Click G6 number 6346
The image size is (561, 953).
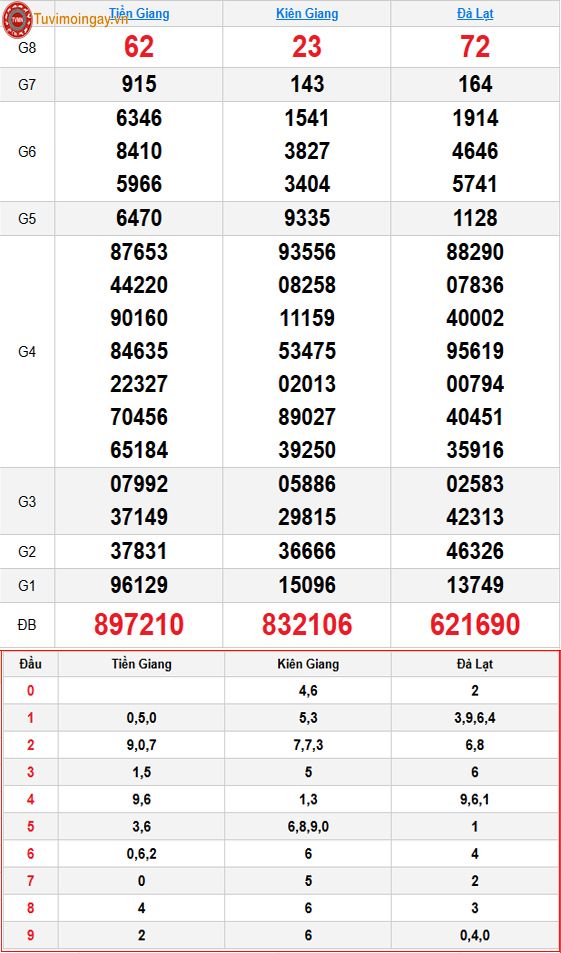139,118
